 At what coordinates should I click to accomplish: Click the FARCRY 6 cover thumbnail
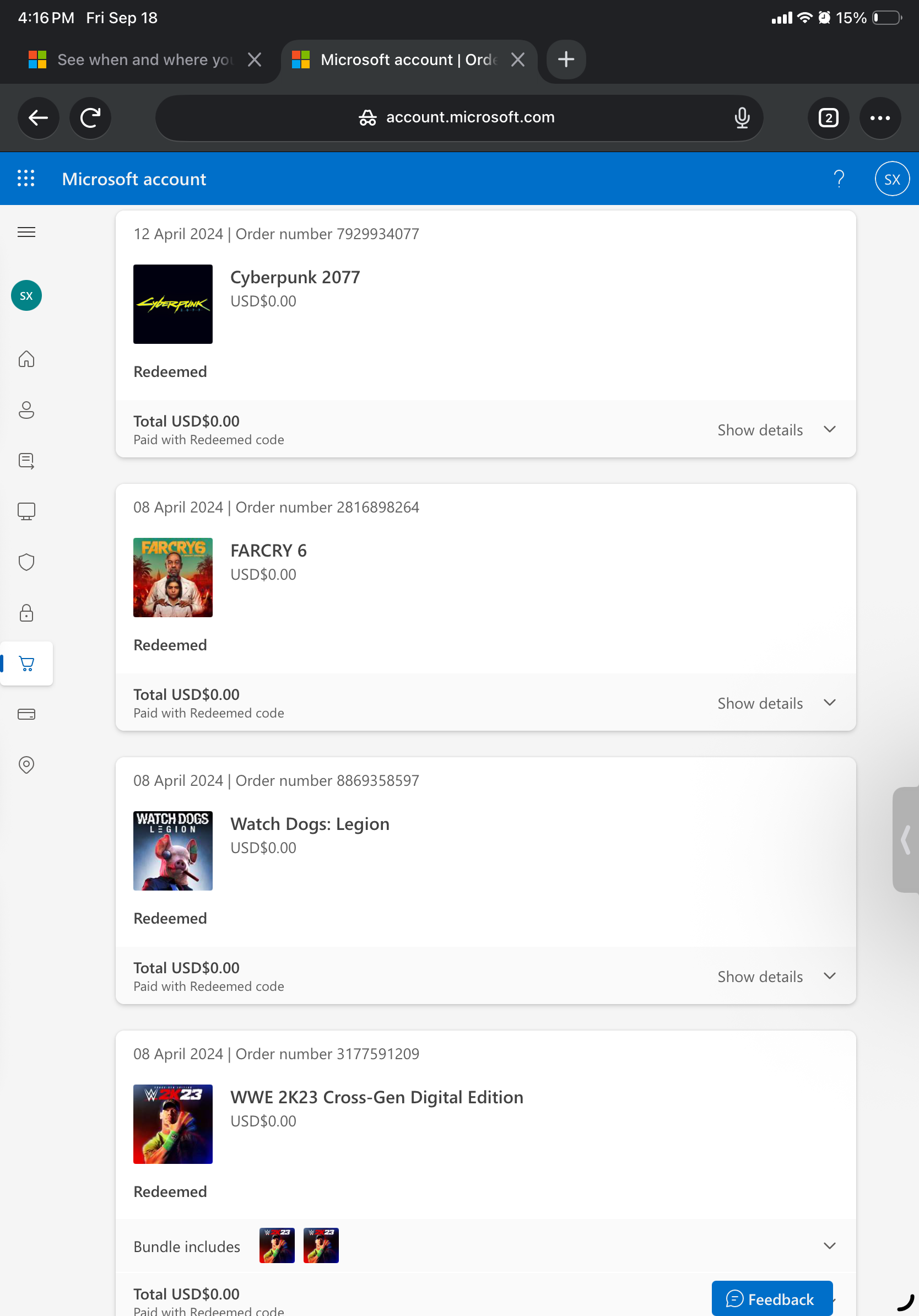(x=173, y=578)
